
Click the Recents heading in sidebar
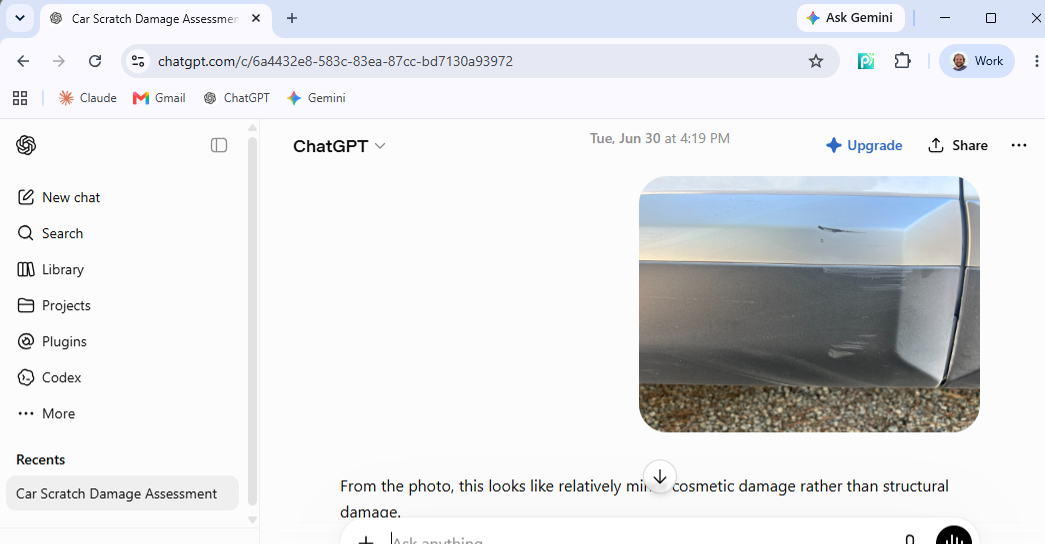(41, 460)
